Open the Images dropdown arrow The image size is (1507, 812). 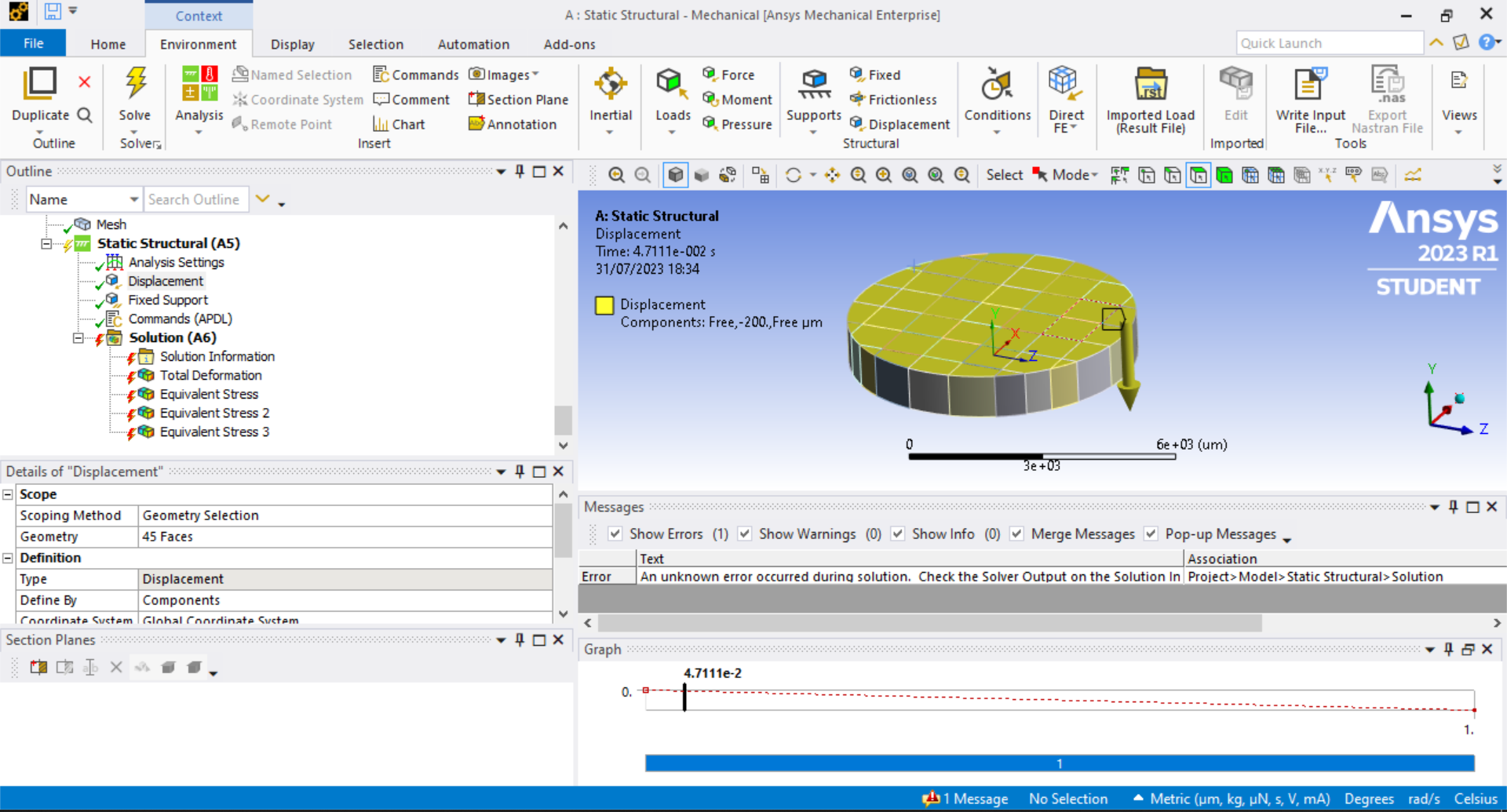(535, 75)
